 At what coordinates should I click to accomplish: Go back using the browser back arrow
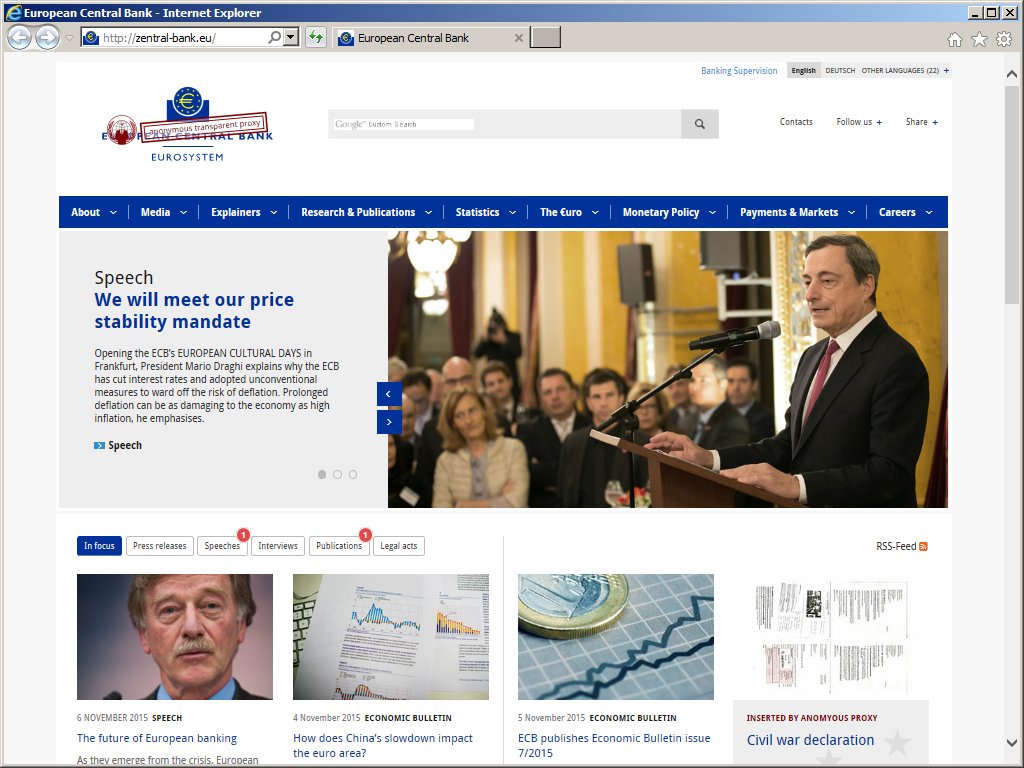[x=19, y=38]
